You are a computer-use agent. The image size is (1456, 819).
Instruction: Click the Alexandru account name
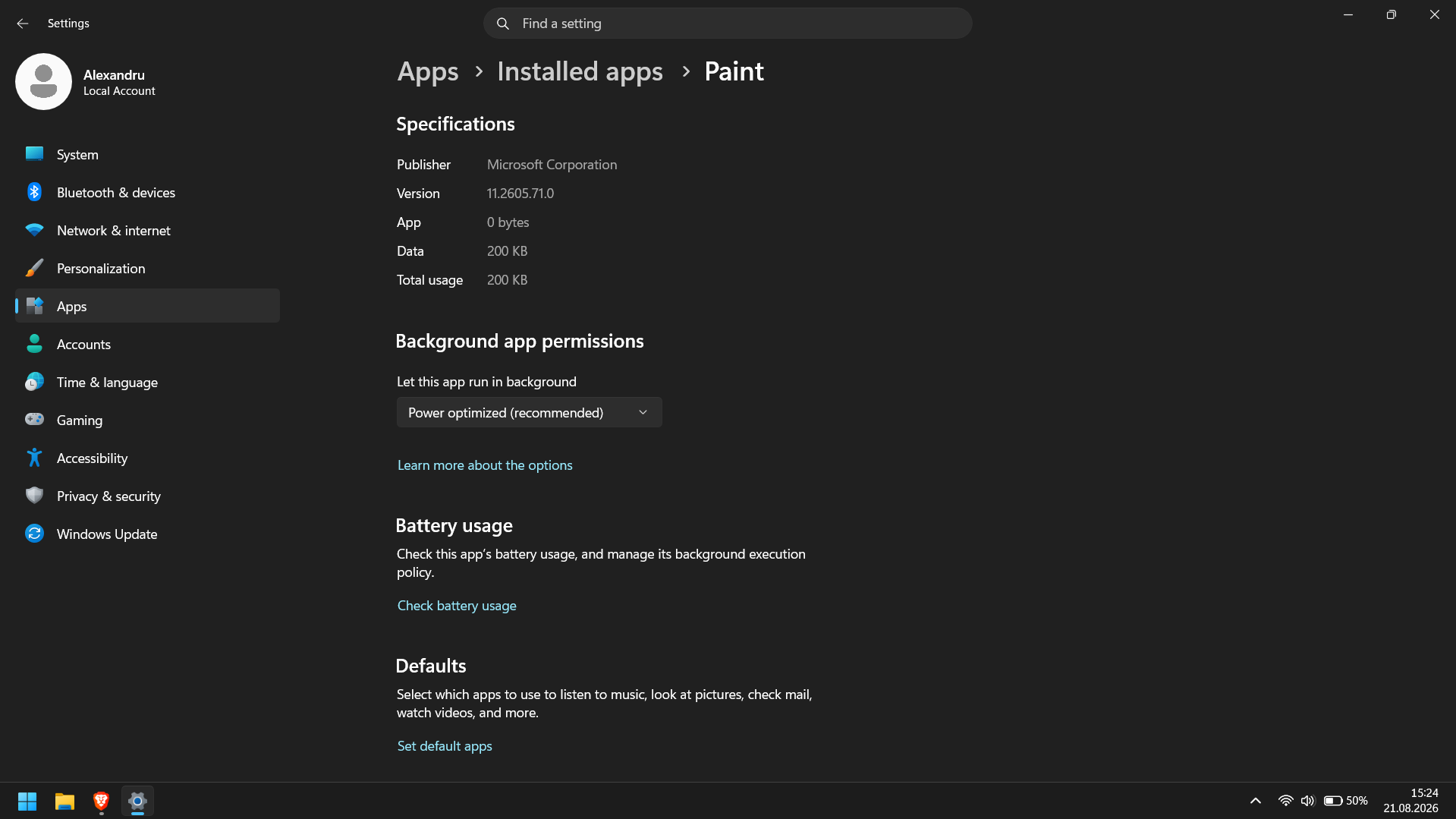point(114,74)
